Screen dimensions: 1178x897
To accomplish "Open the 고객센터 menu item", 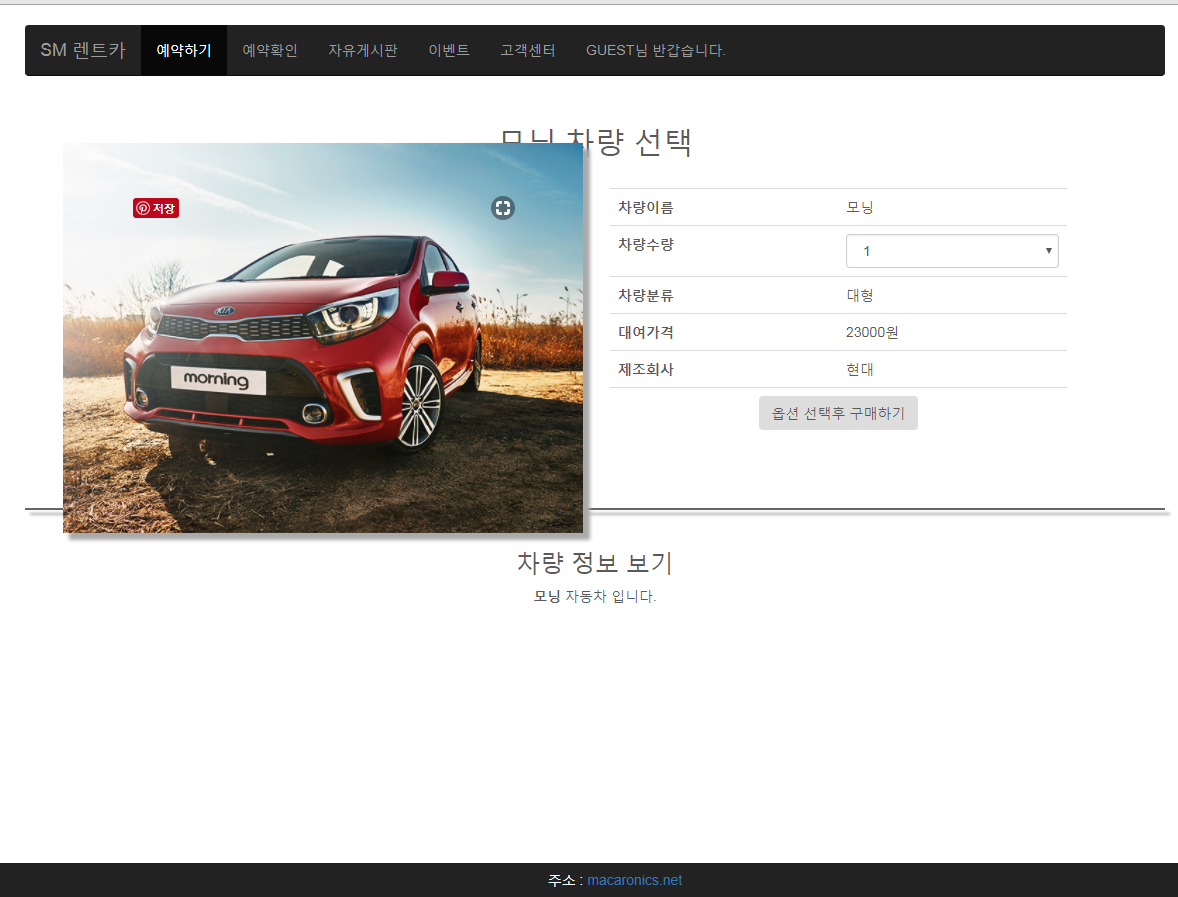I will tap(528, 50).
